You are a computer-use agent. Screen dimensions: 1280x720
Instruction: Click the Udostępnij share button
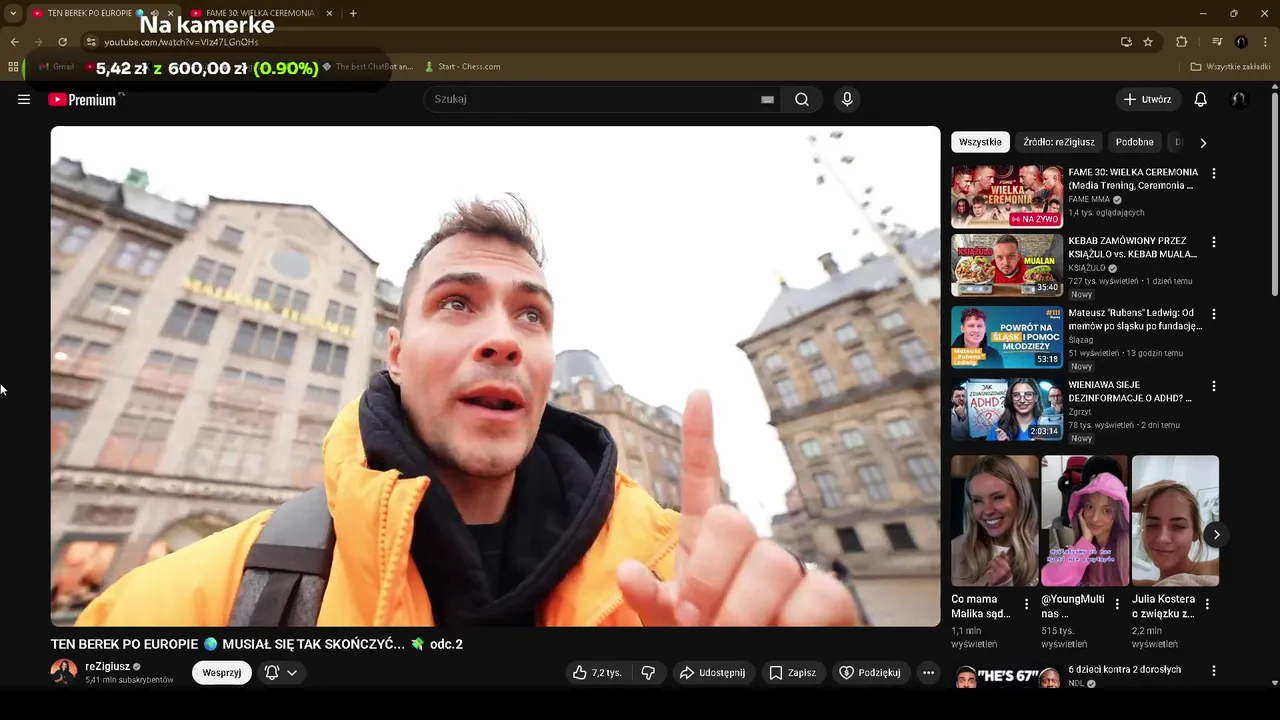point(713,673)
